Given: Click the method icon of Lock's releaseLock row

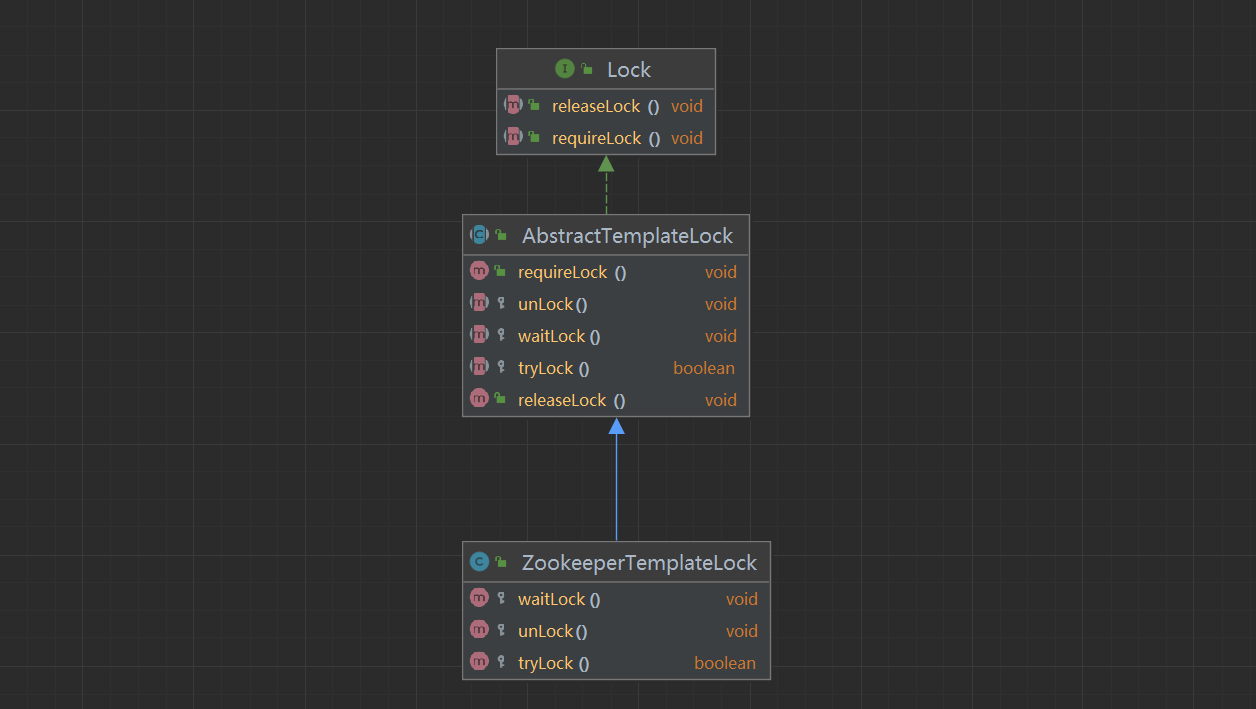Looking at the screenshot, I should (513, 105).
